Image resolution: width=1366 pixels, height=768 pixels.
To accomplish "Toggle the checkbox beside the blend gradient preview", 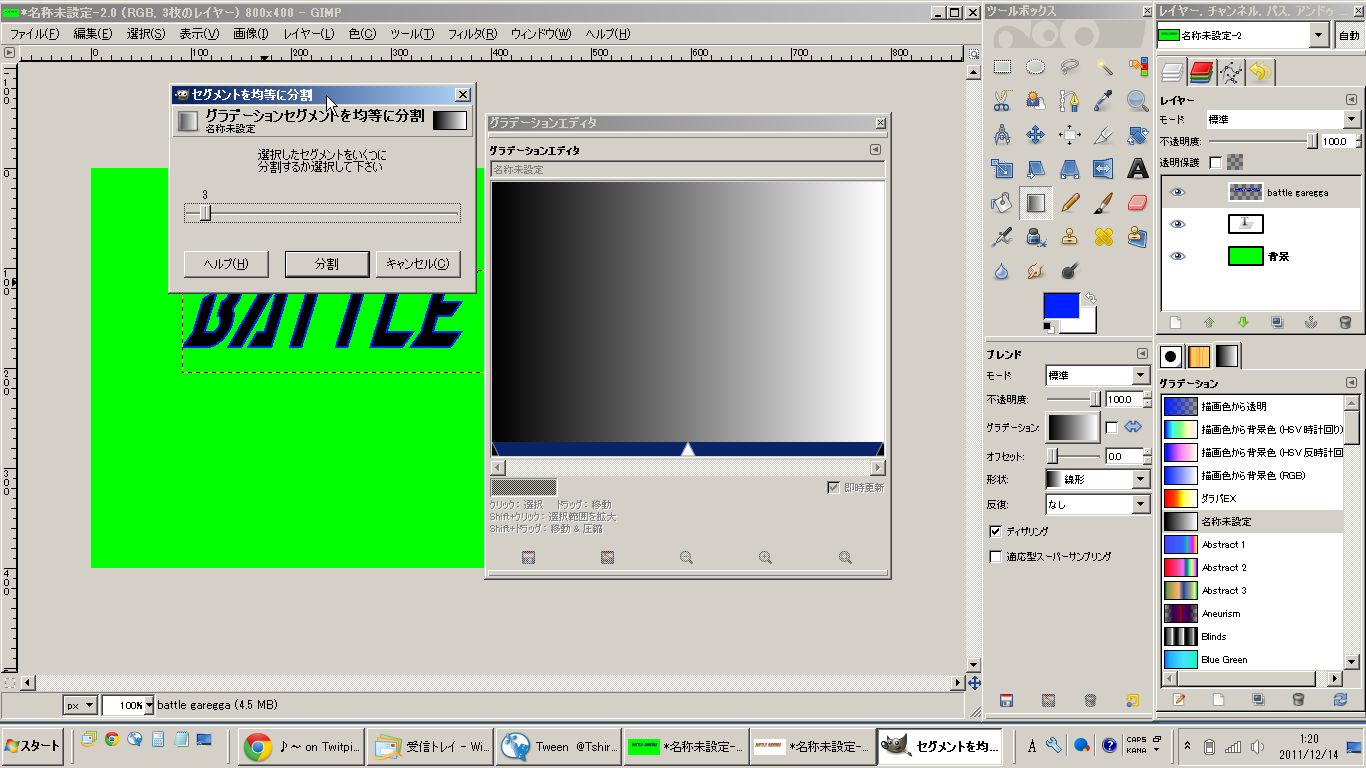I will tap(1111, 427).
